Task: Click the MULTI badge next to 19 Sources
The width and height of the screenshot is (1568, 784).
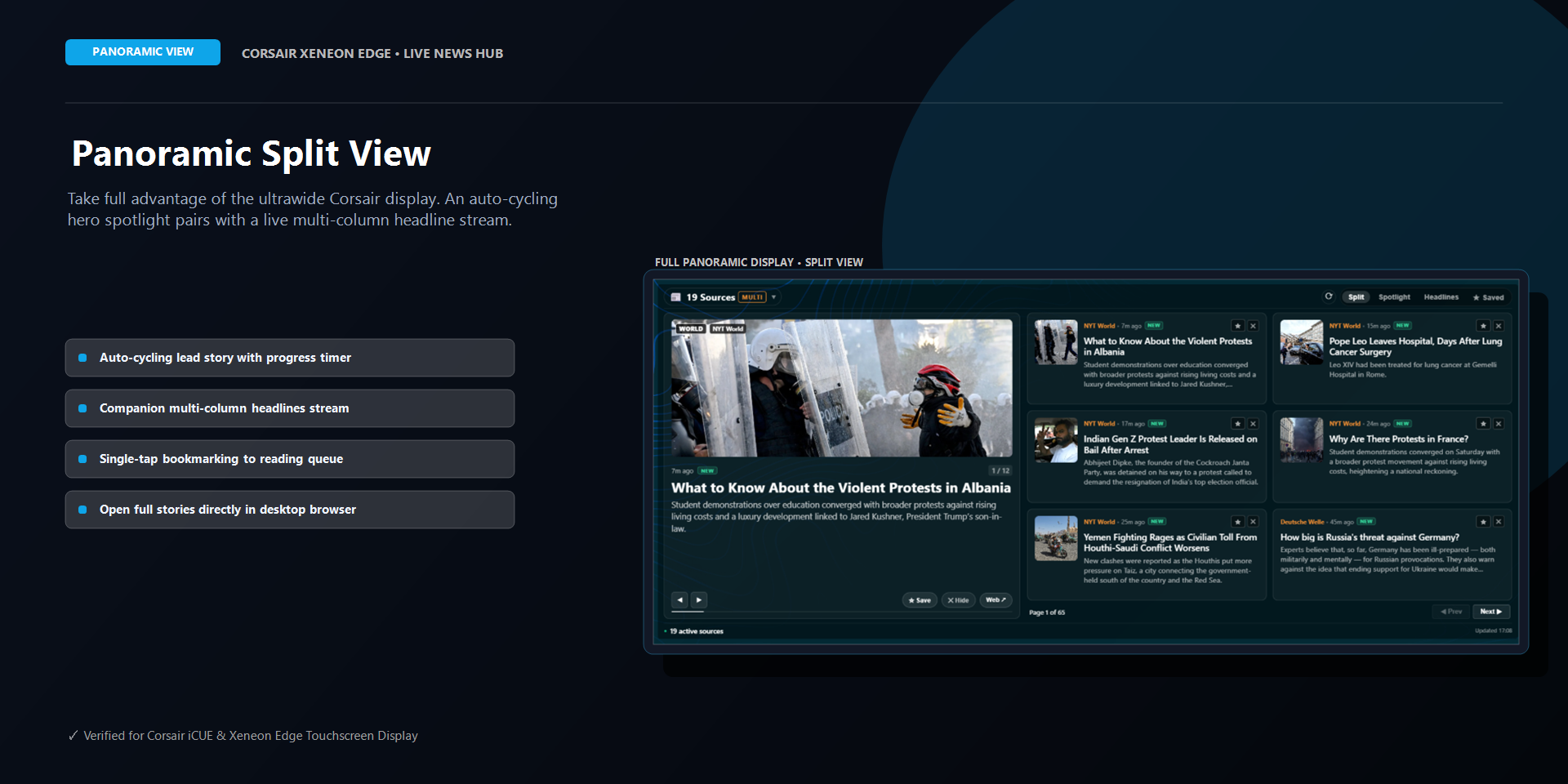Action: pos(752,297)
